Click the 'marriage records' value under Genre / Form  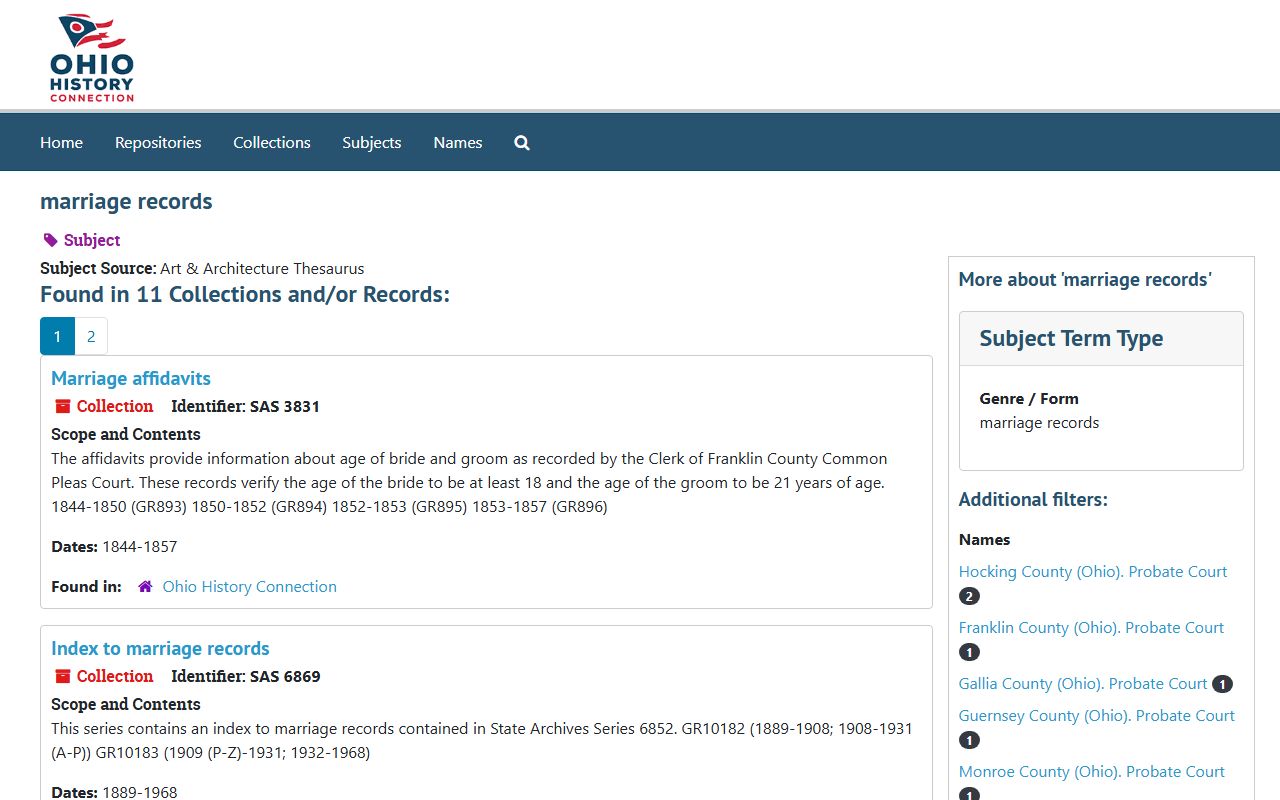[1039, 422]
